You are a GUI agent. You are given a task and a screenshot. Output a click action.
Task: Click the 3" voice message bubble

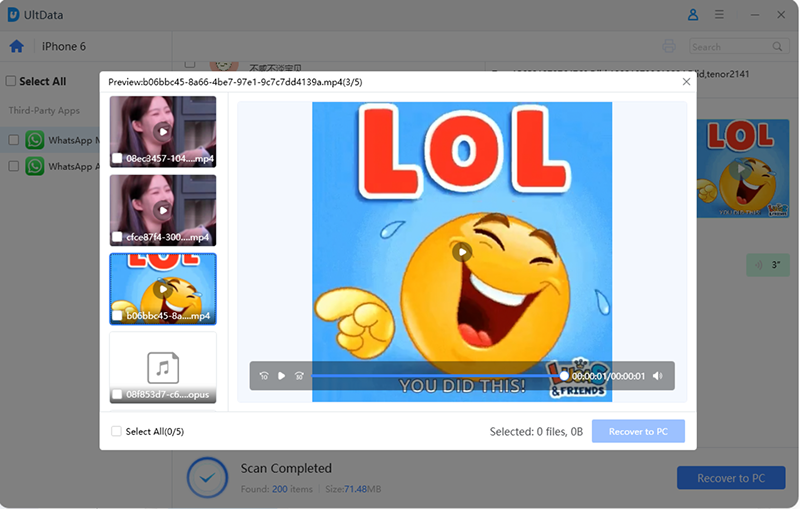click(768, 265)
